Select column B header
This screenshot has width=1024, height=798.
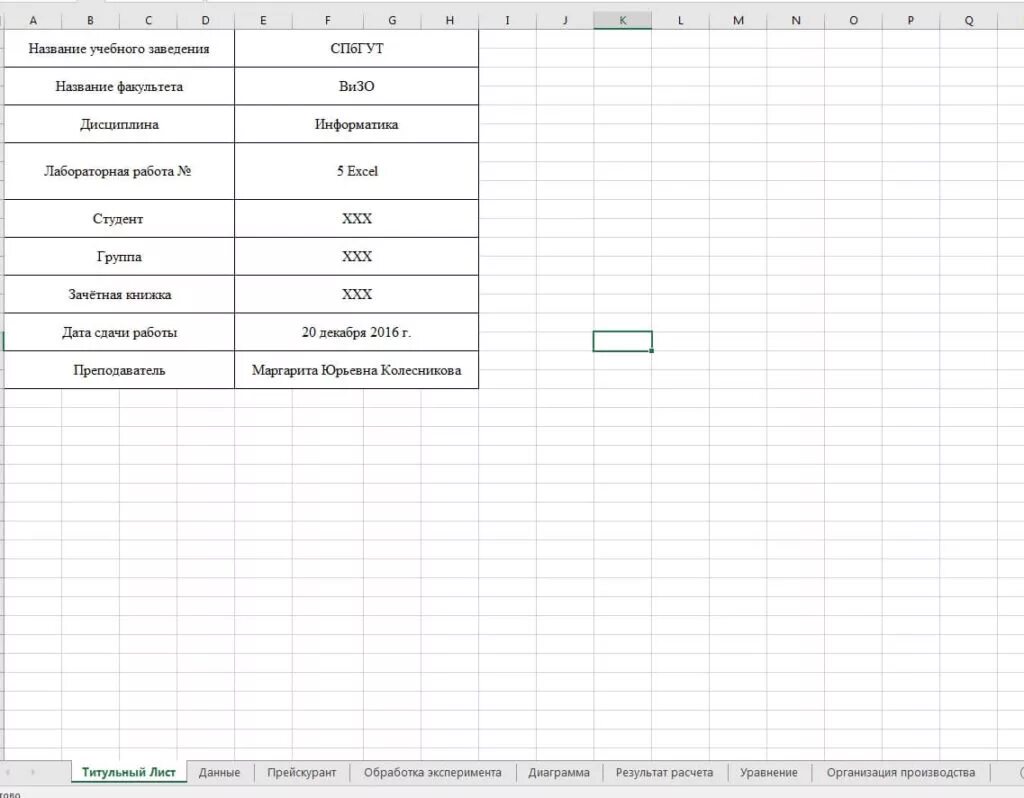(90, 20)
